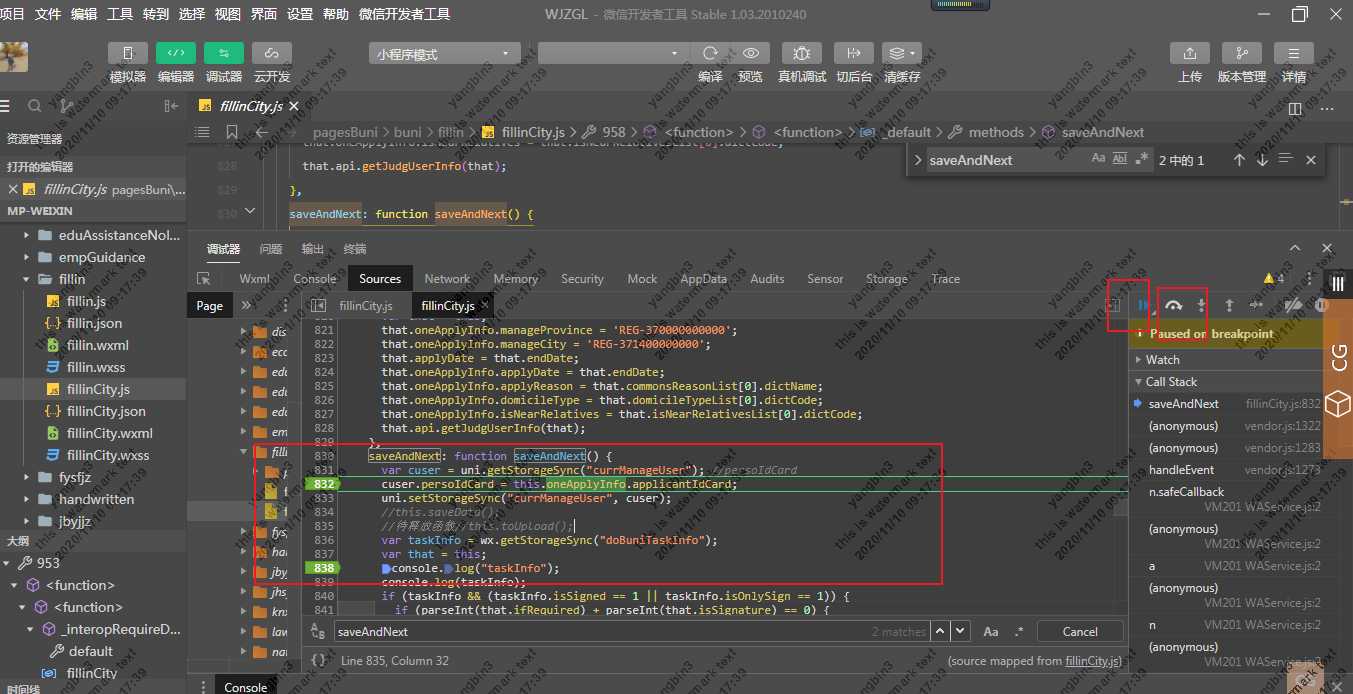The image size is (1353, 694).
Task: Open the 小程序模式 mode dropdown
Action: pyautogui.click(x=444, y=54)
